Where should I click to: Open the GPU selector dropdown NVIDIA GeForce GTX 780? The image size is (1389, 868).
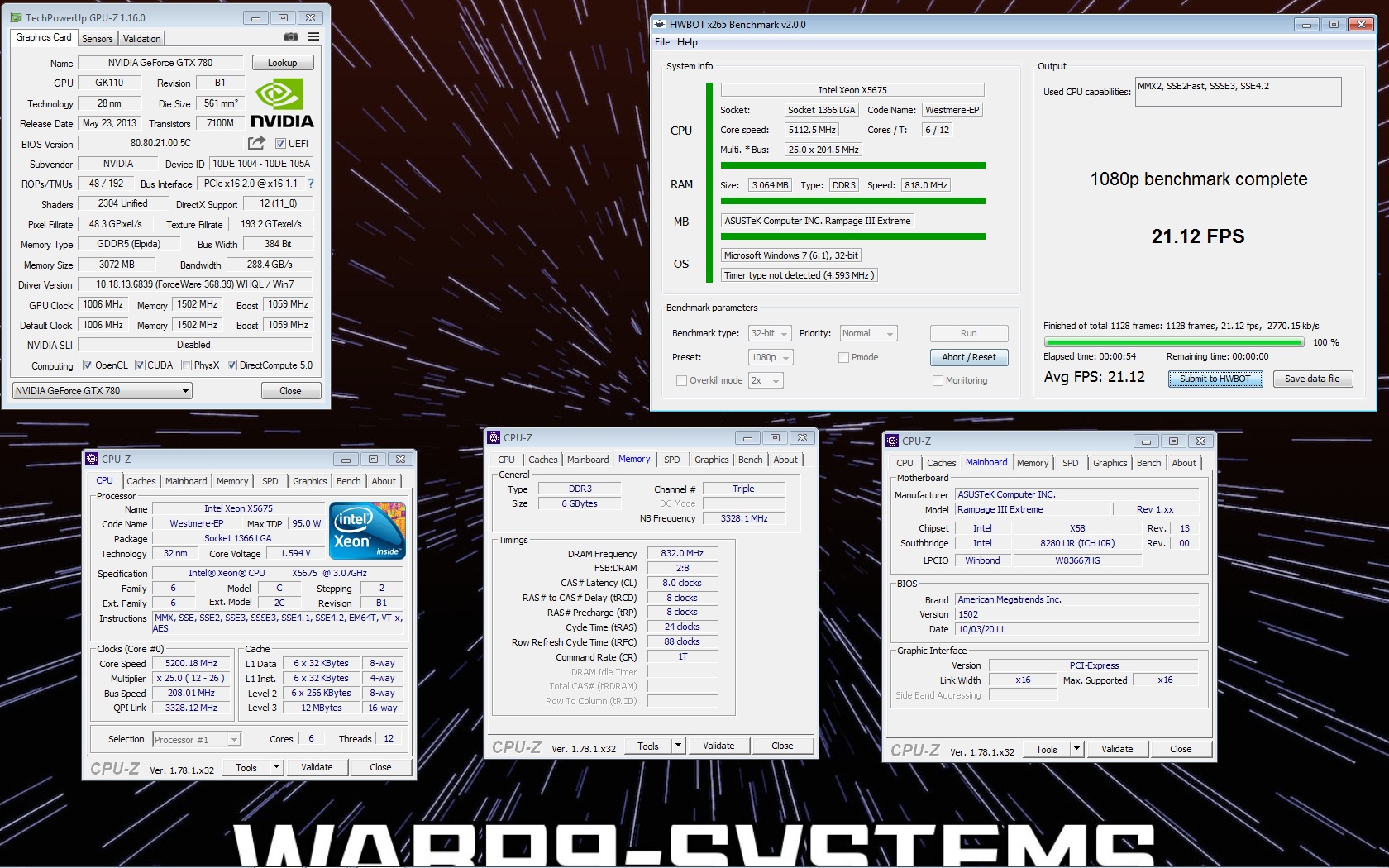102,391
